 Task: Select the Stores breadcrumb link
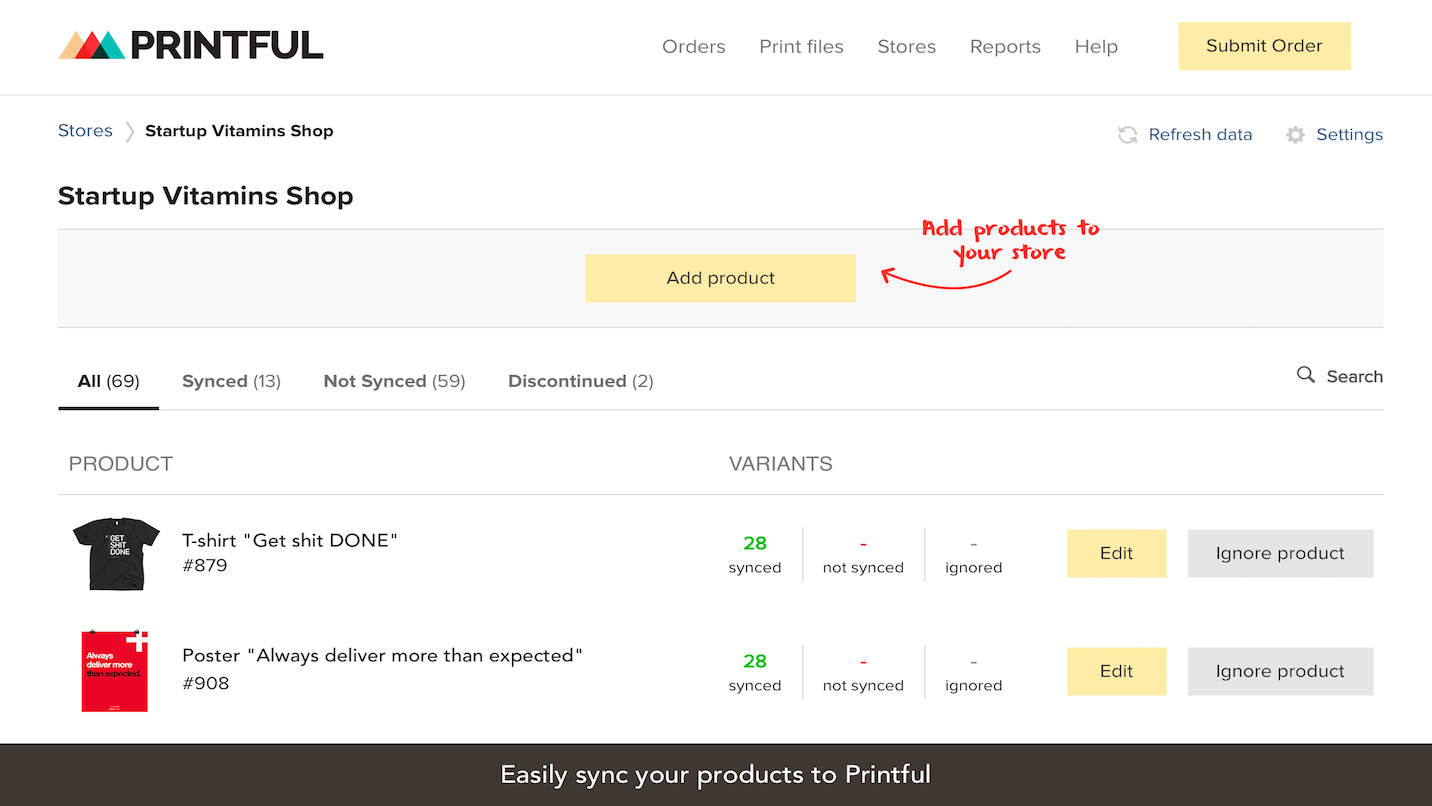(x=85, y=131)
